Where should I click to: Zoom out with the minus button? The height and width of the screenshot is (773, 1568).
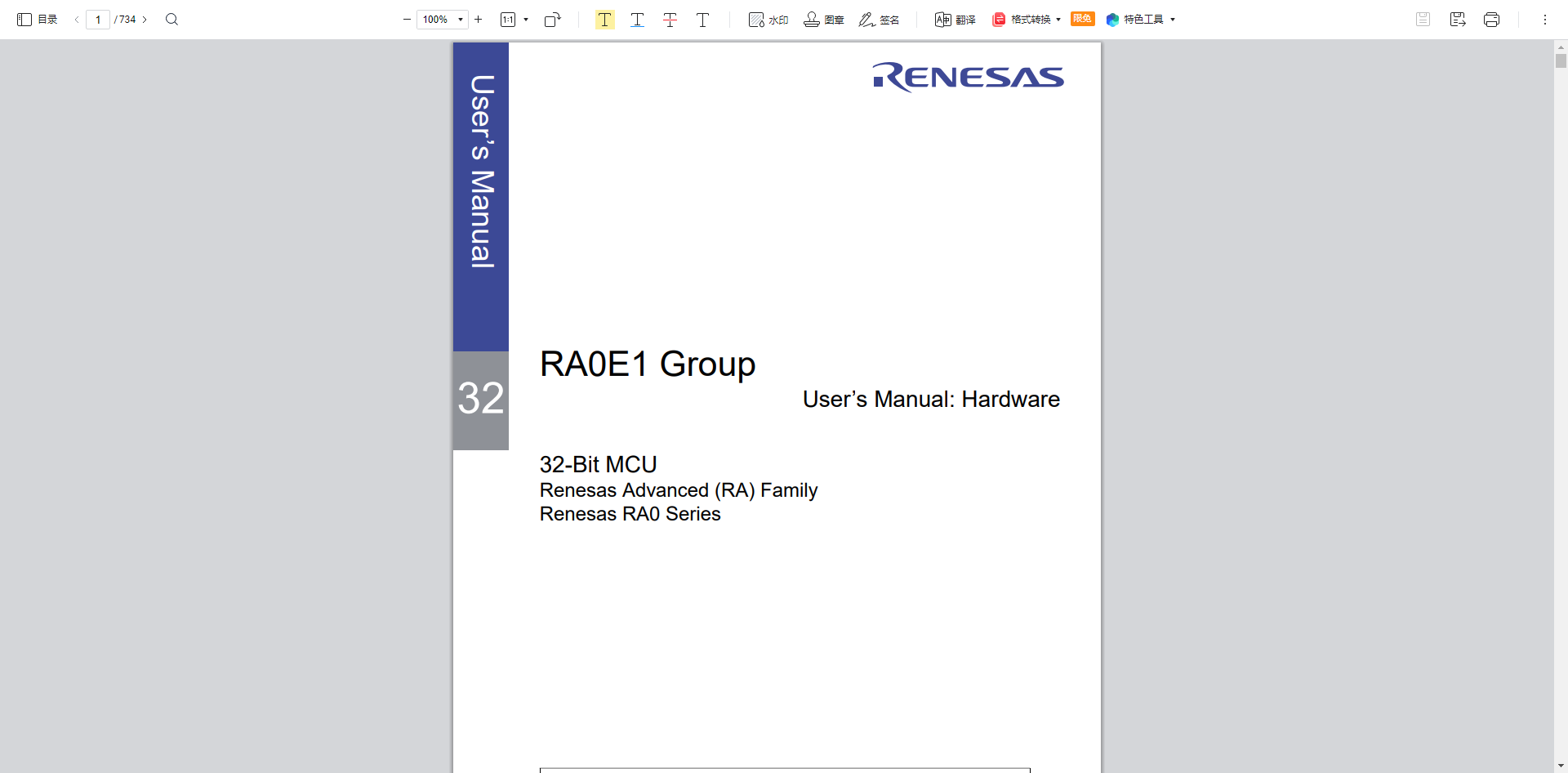click(407, 20)
